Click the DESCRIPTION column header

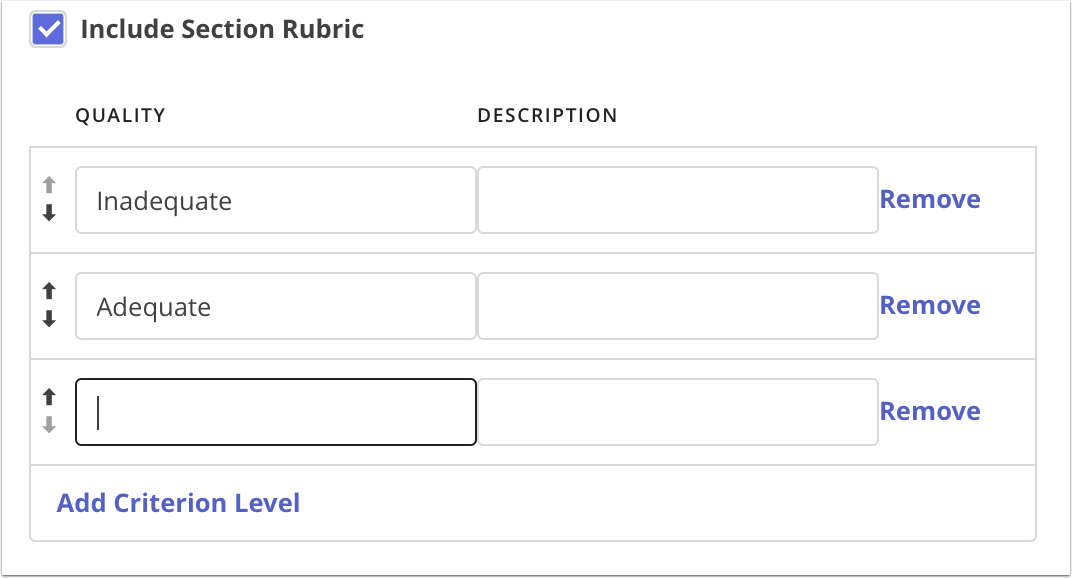[548, 115]
